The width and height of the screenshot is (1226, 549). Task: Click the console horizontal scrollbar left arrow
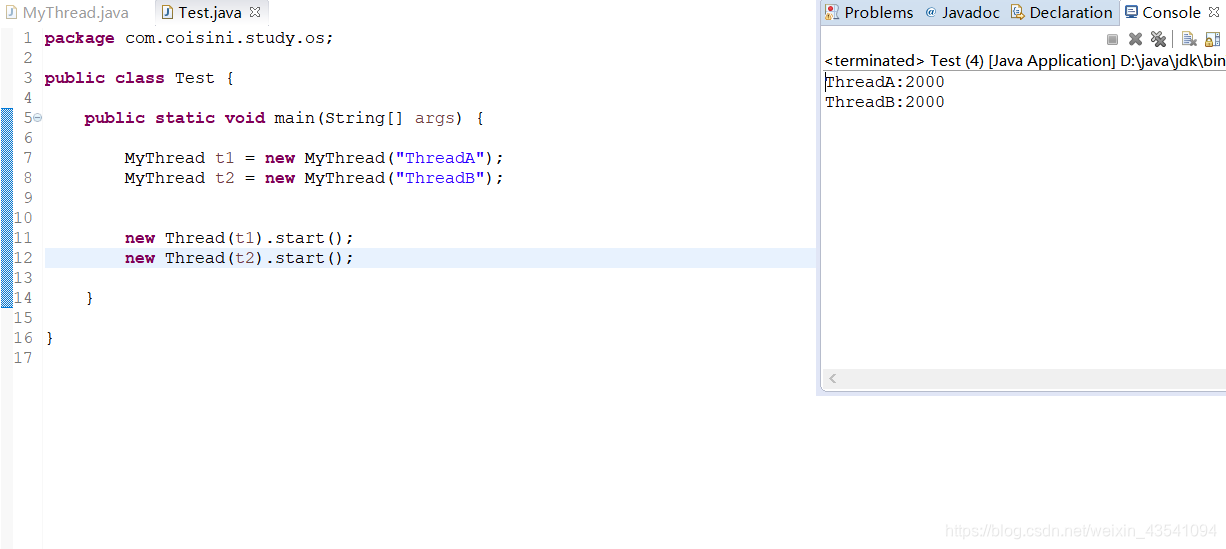coord(832,379)
